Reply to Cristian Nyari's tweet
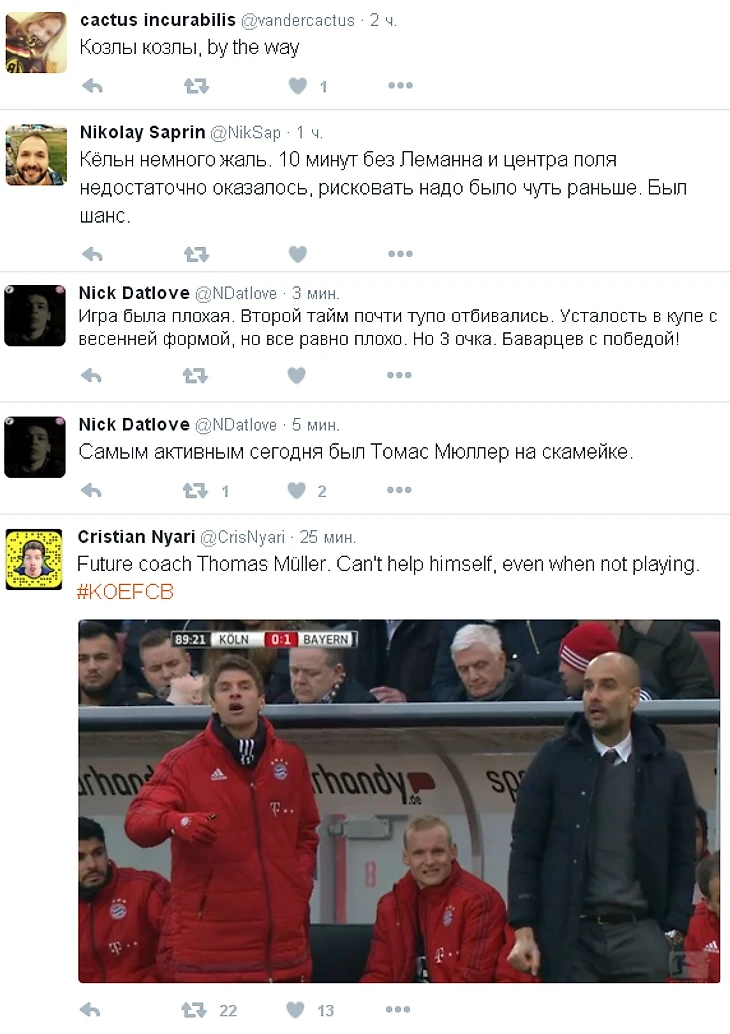730x1034 pixels. (x=90, y=1010)
